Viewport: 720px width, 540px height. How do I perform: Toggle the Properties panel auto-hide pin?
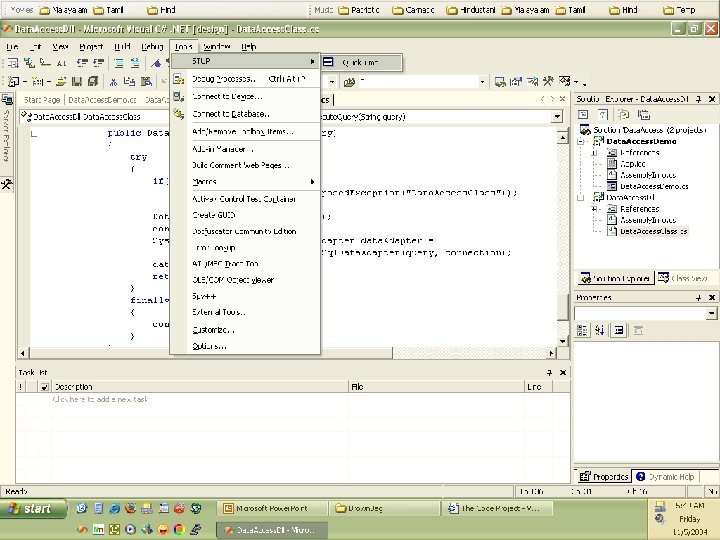697,298
